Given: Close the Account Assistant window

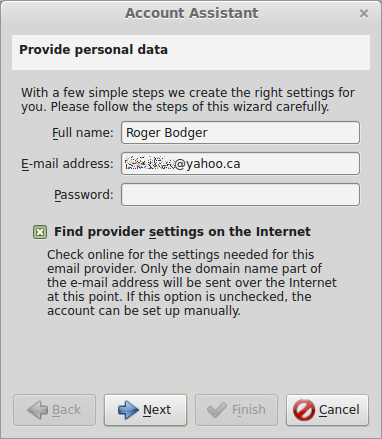Looking at the screenshot, I should pos(364,14).
